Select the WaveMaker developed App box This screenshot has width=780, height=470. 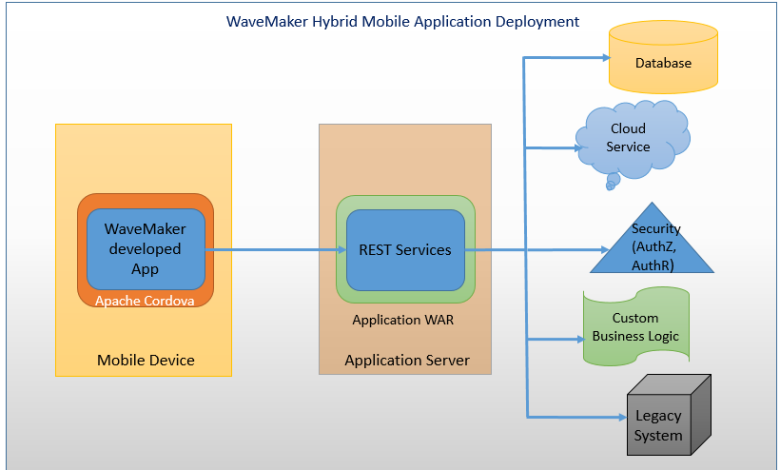(x=146, y=249)
